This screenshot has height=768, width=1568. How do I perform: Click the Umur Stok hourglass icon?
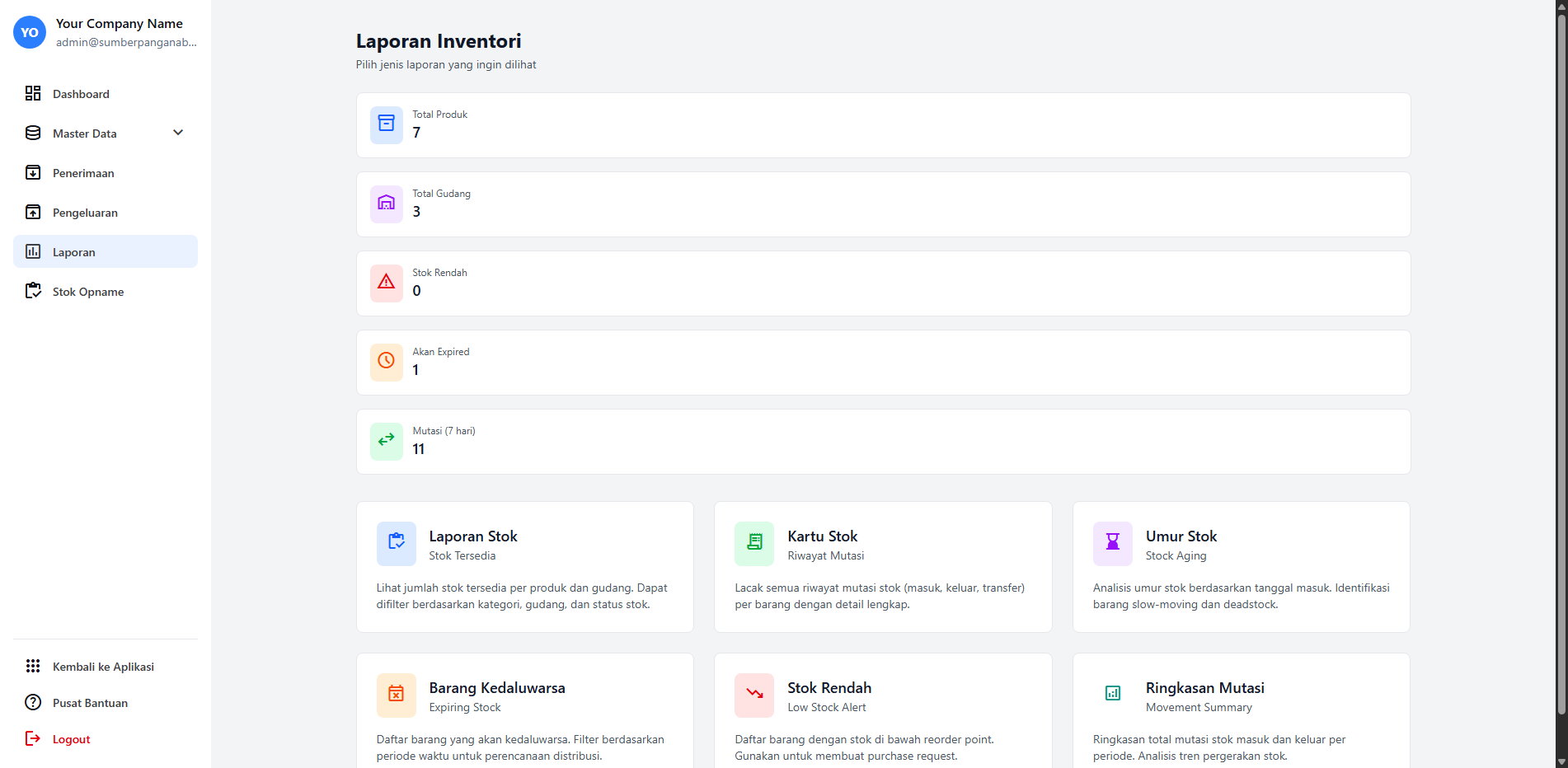coord(1112,543)
